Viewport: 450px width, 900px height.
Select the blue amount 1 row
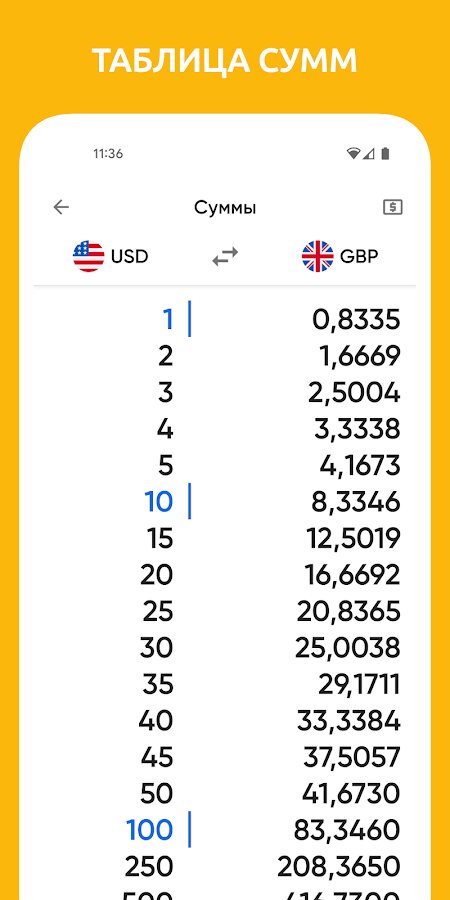pos(225,319)
